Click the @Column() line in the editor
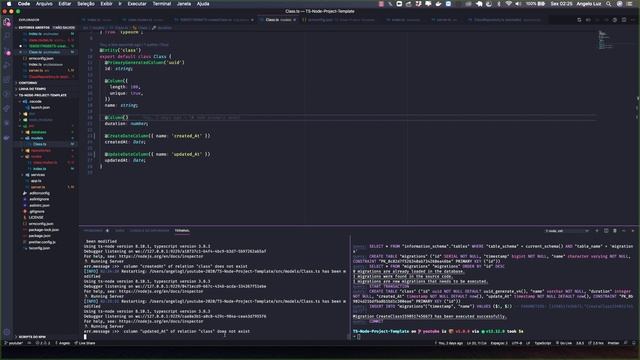This screenshot has width=640, height=360. pos(116,118)
